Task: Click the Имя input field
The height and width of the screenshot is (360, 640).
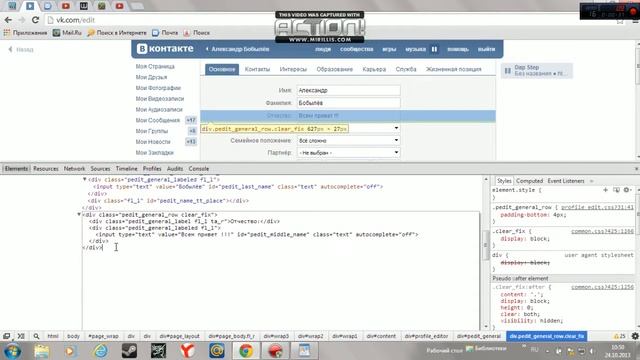Action: pyautogui.click(x=349, y=90)
